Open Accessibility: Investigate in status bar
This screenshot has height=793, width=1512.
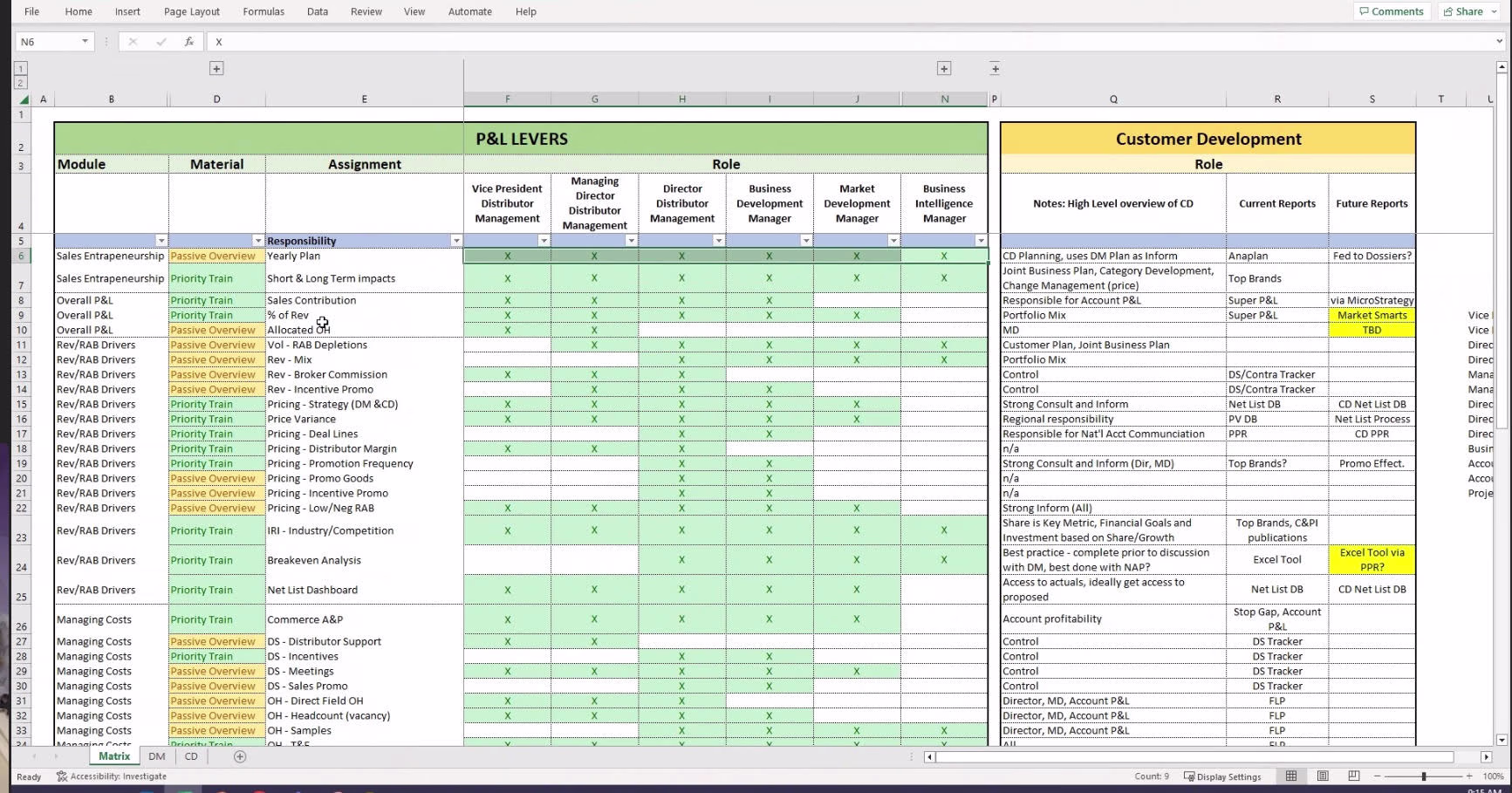click(112, 776)
